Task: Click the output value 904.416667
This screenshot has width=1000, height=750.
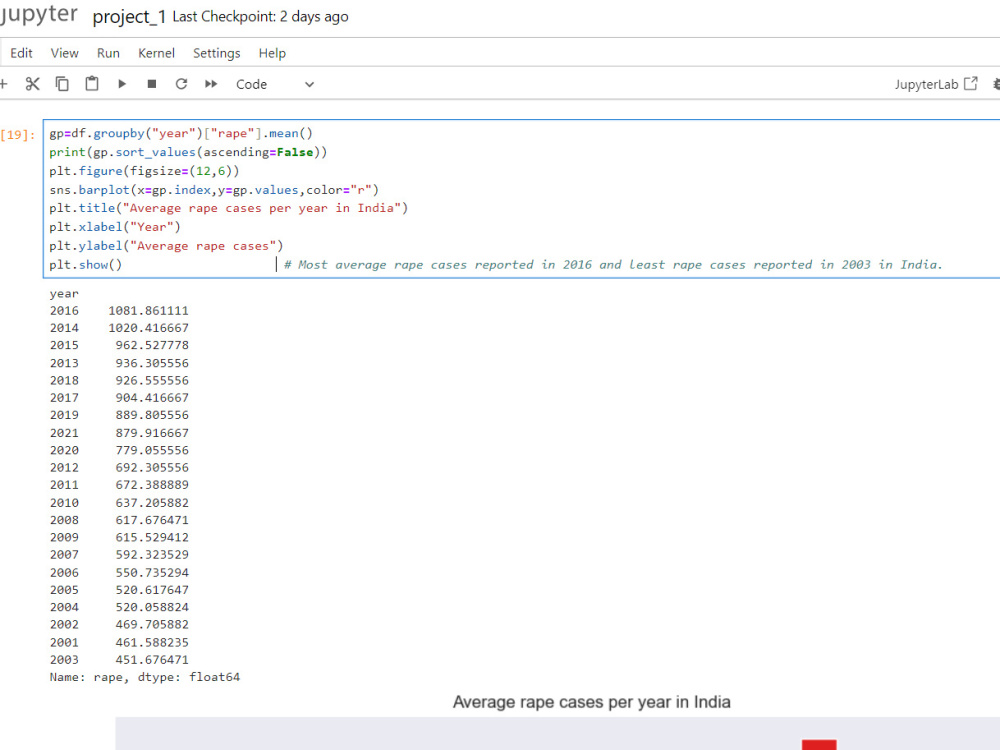Action: [152, 397]
